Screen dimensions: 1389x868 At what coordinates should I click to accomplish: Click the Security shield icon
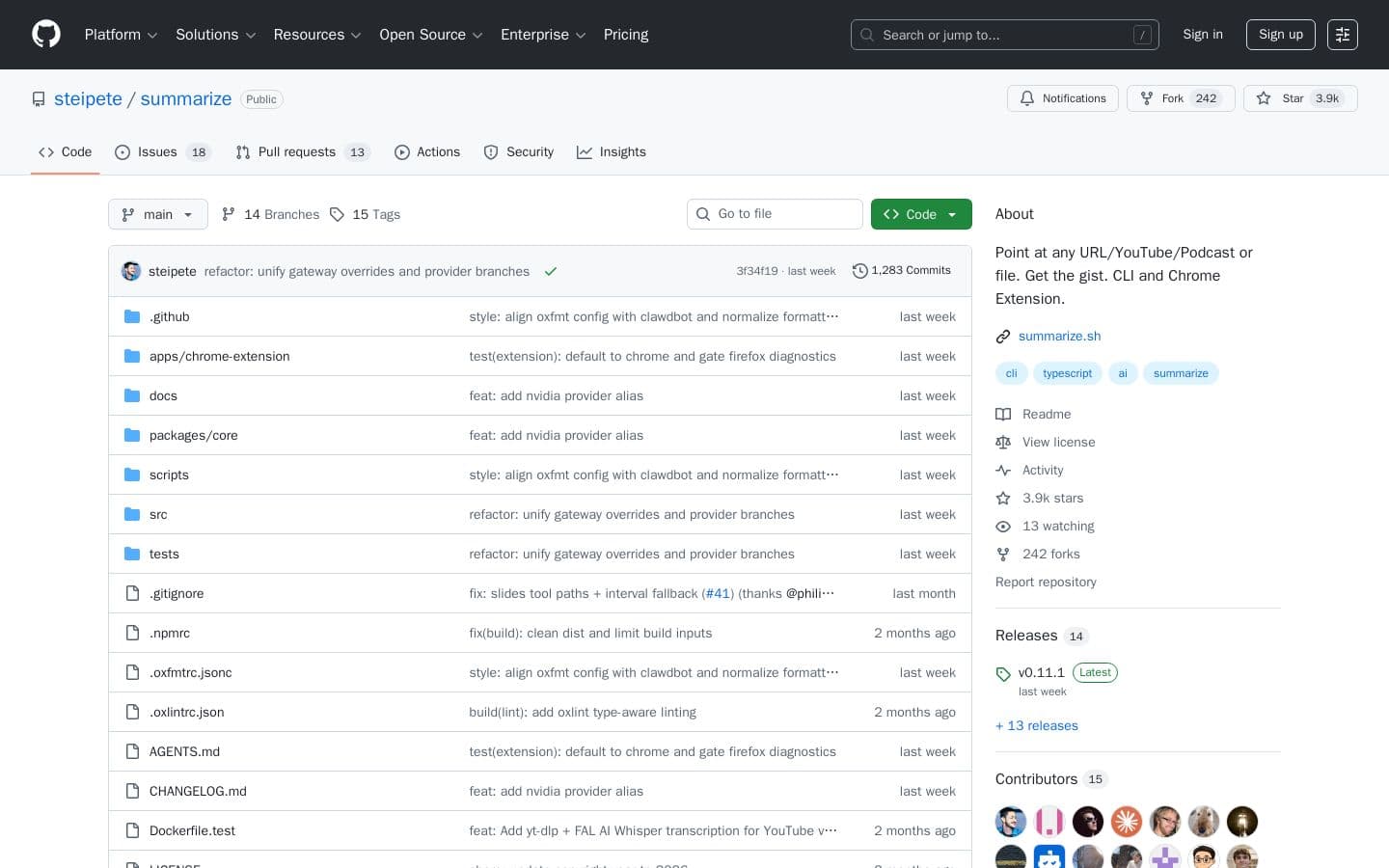point(492,152)
